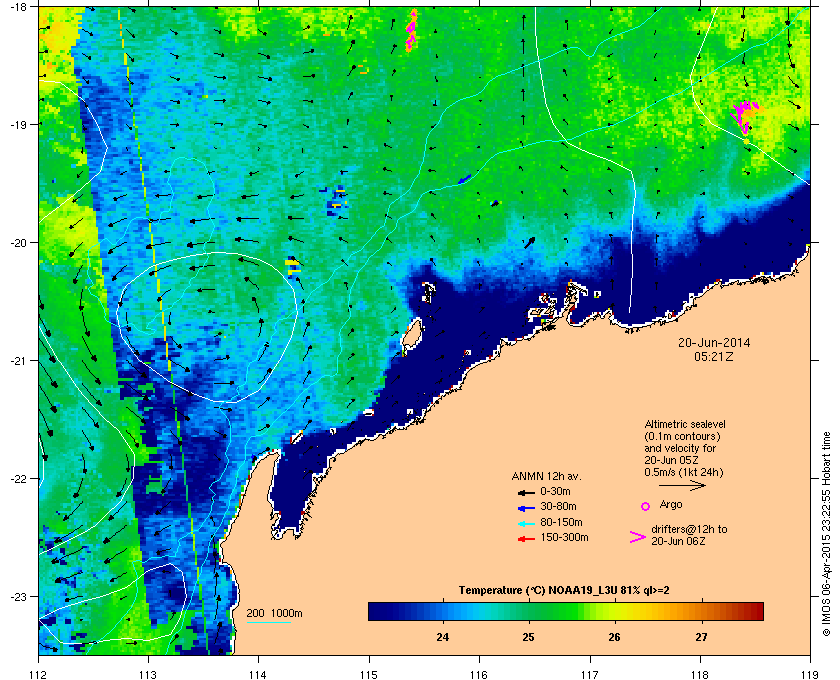Click the latitude label -21
This screenshot has height=680, width=840.
[19, 361]
